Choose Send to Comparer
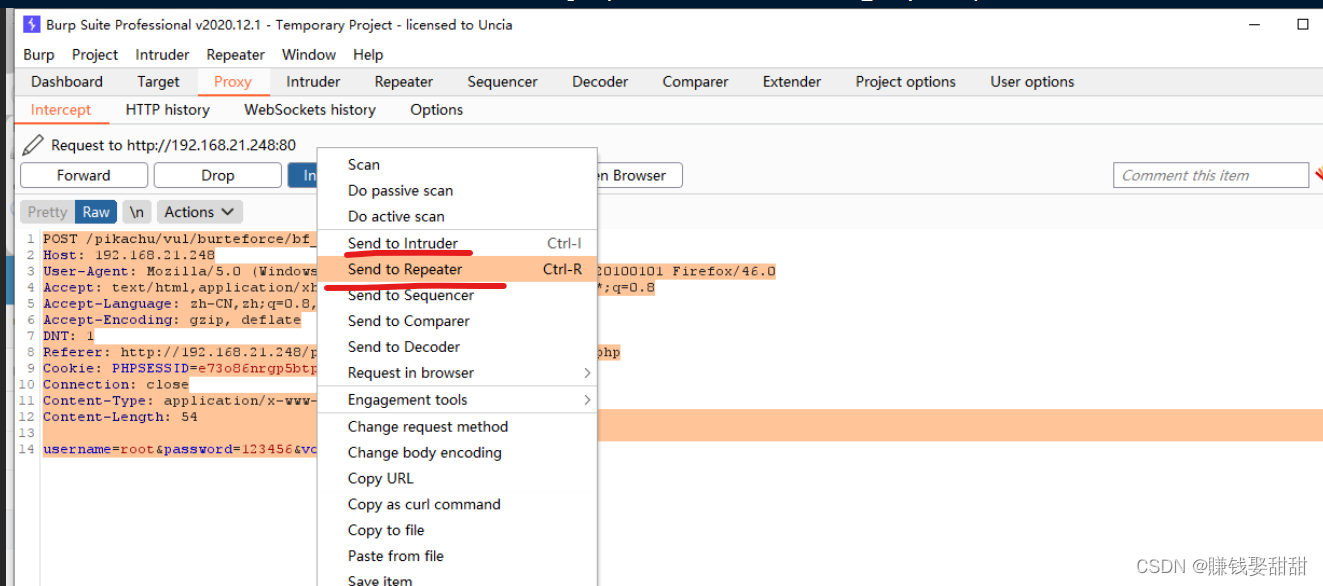This screenshot has height=586, width=1323. pos(457,321)
